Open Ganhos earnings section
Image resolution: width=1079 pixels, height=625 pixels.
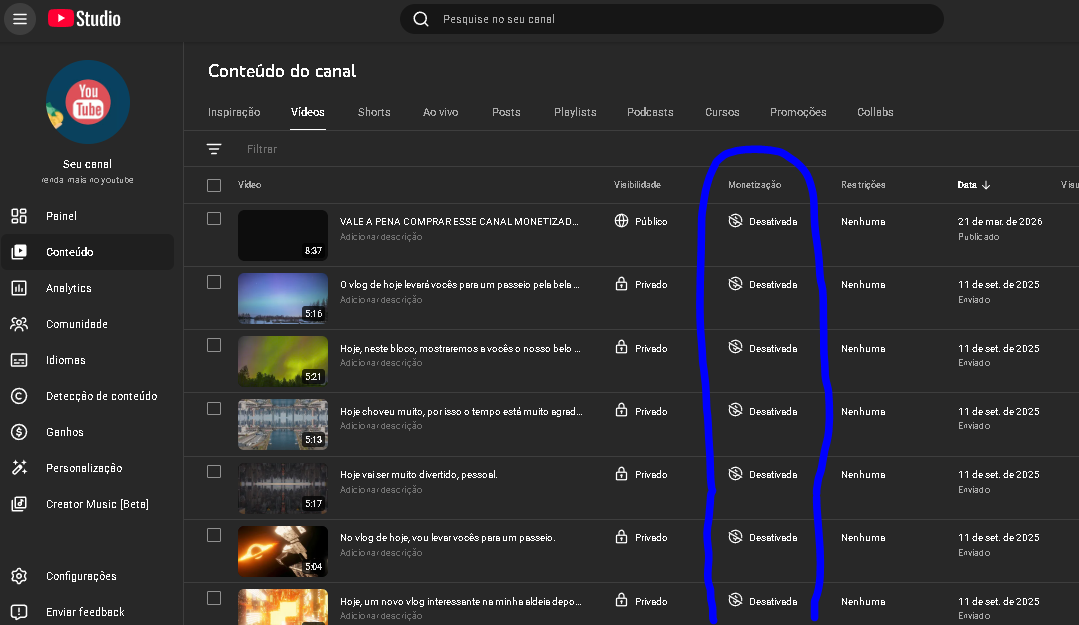(65, 432)
